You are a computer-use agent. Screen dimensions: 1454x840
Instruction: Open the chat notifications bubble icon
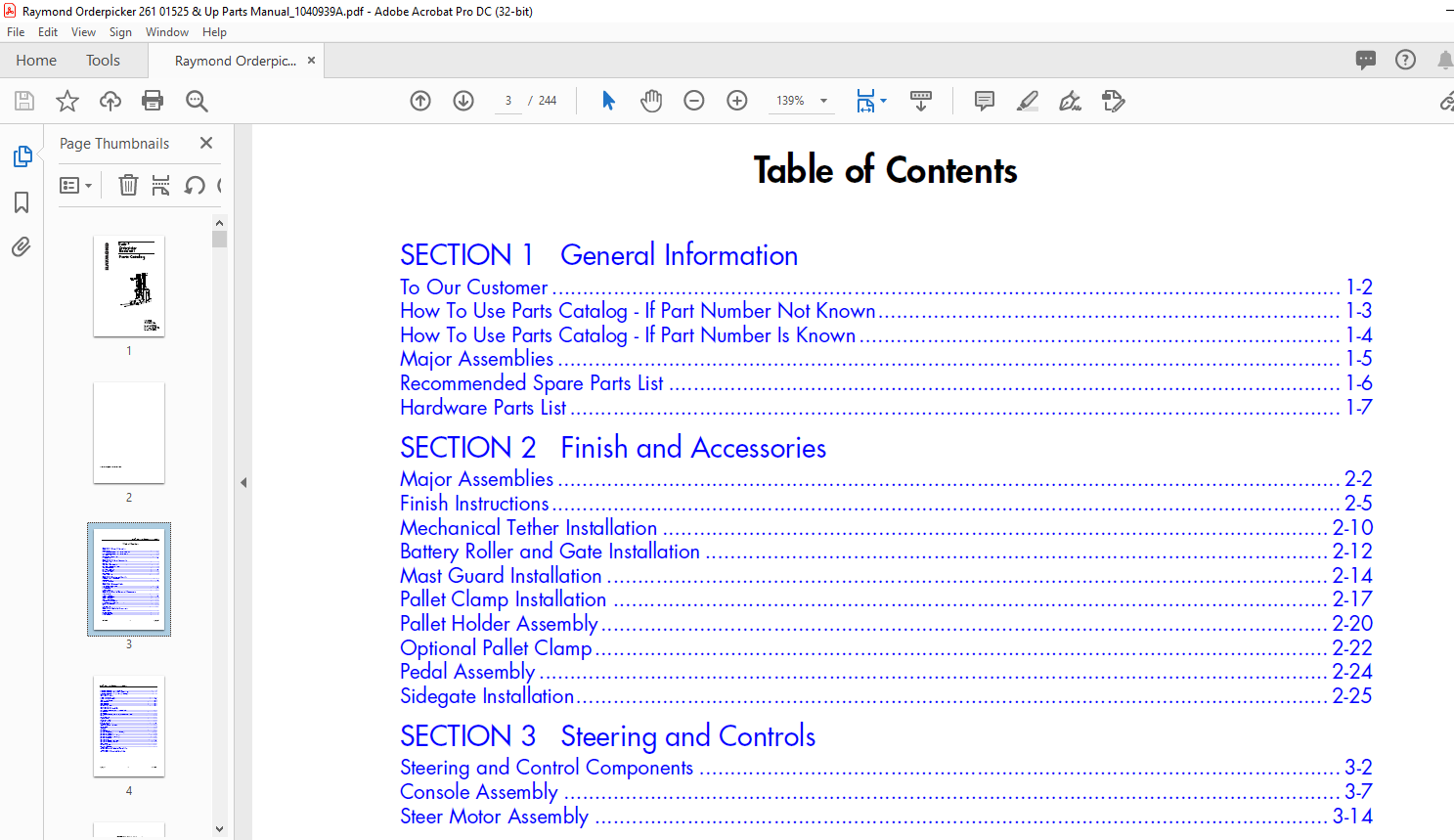(x=1366, y=60)
